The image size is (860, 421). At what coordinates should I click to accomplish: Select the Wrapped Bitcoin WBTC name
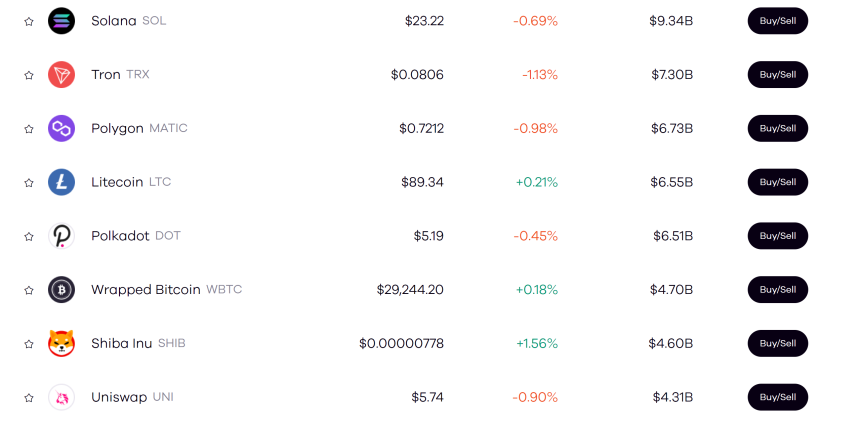pos(166,290)
